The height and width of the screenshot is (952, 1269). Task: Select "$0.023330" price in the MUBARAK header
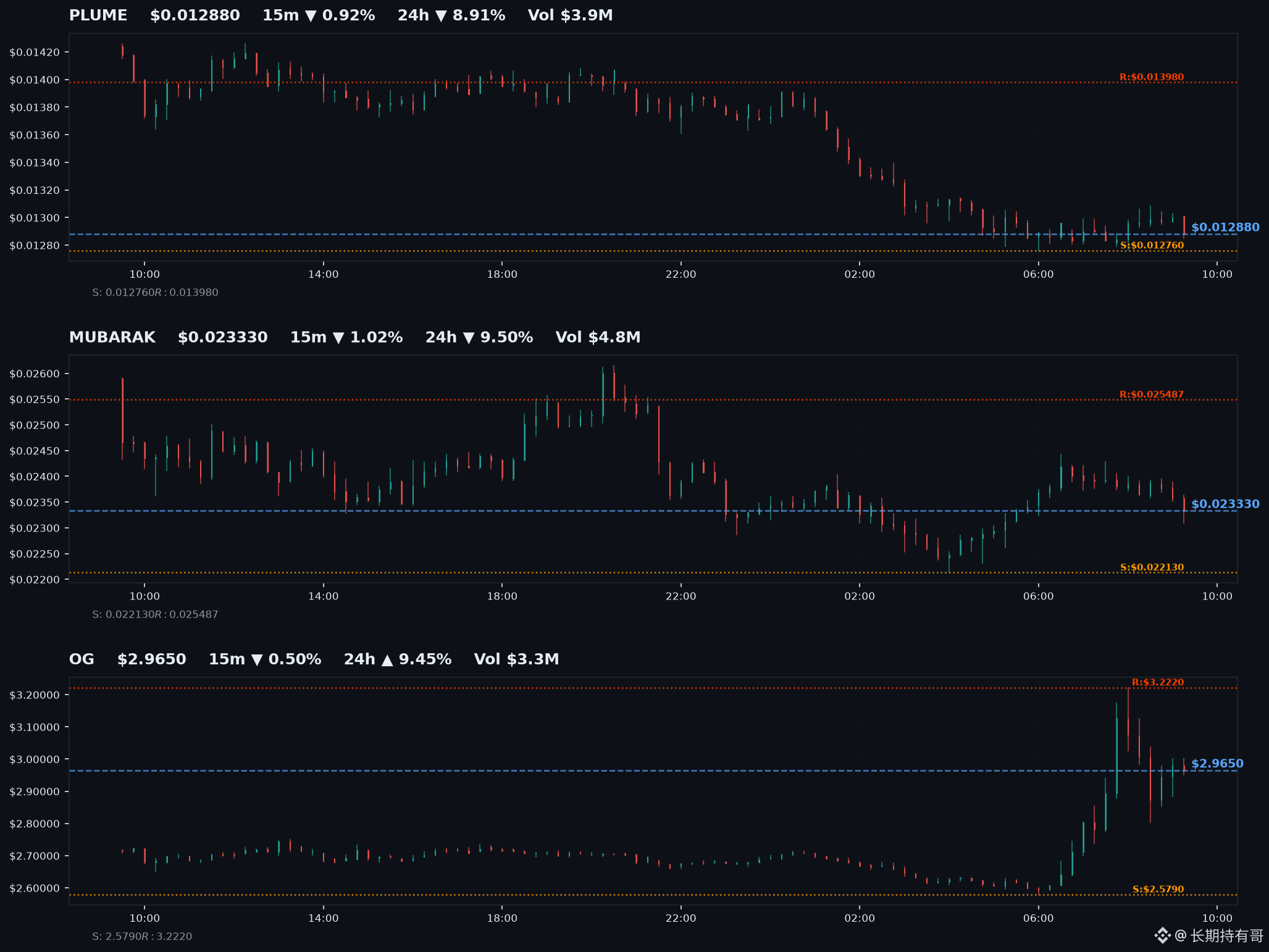[x=223, y=337]
